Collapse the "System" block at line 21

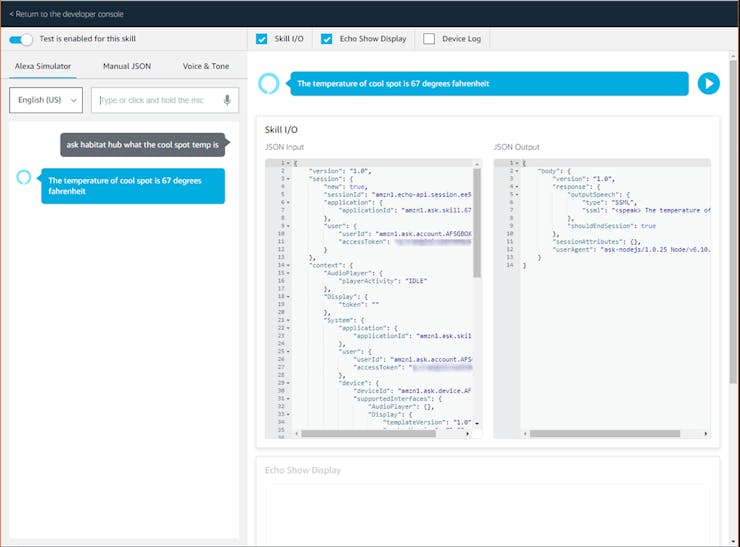tap(288, 320)
